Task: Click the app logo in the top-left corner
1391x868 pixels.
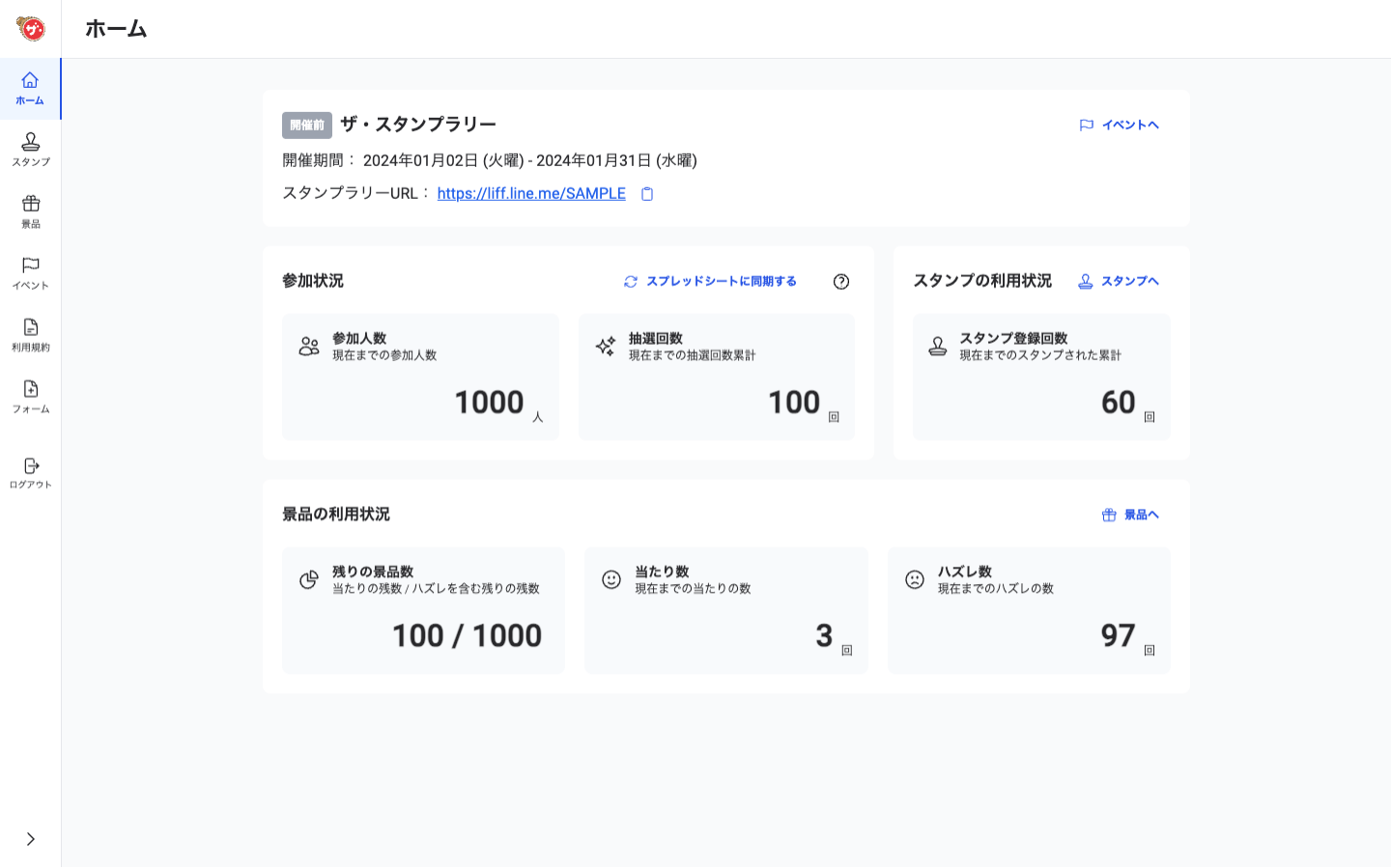Action: click(32, 28)
